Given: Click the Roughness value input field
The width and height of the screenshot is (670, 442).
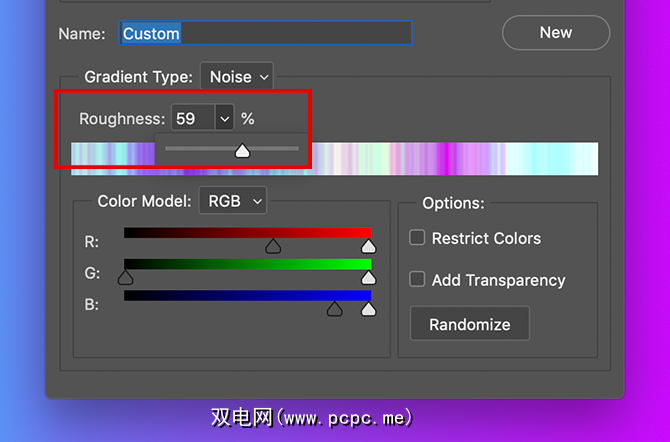Looking at the screenshot, I should click(192, 119).
